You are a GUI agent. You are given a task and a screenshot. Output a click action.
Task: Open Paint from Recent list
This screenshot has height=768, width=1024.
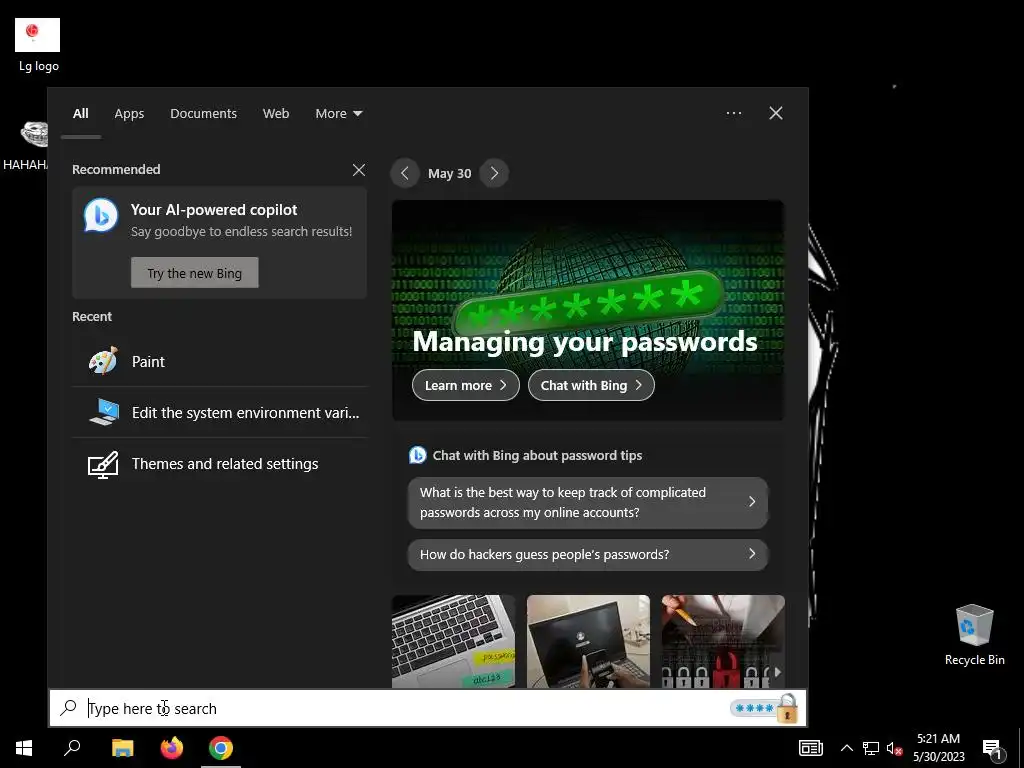[x=219, y=361]
